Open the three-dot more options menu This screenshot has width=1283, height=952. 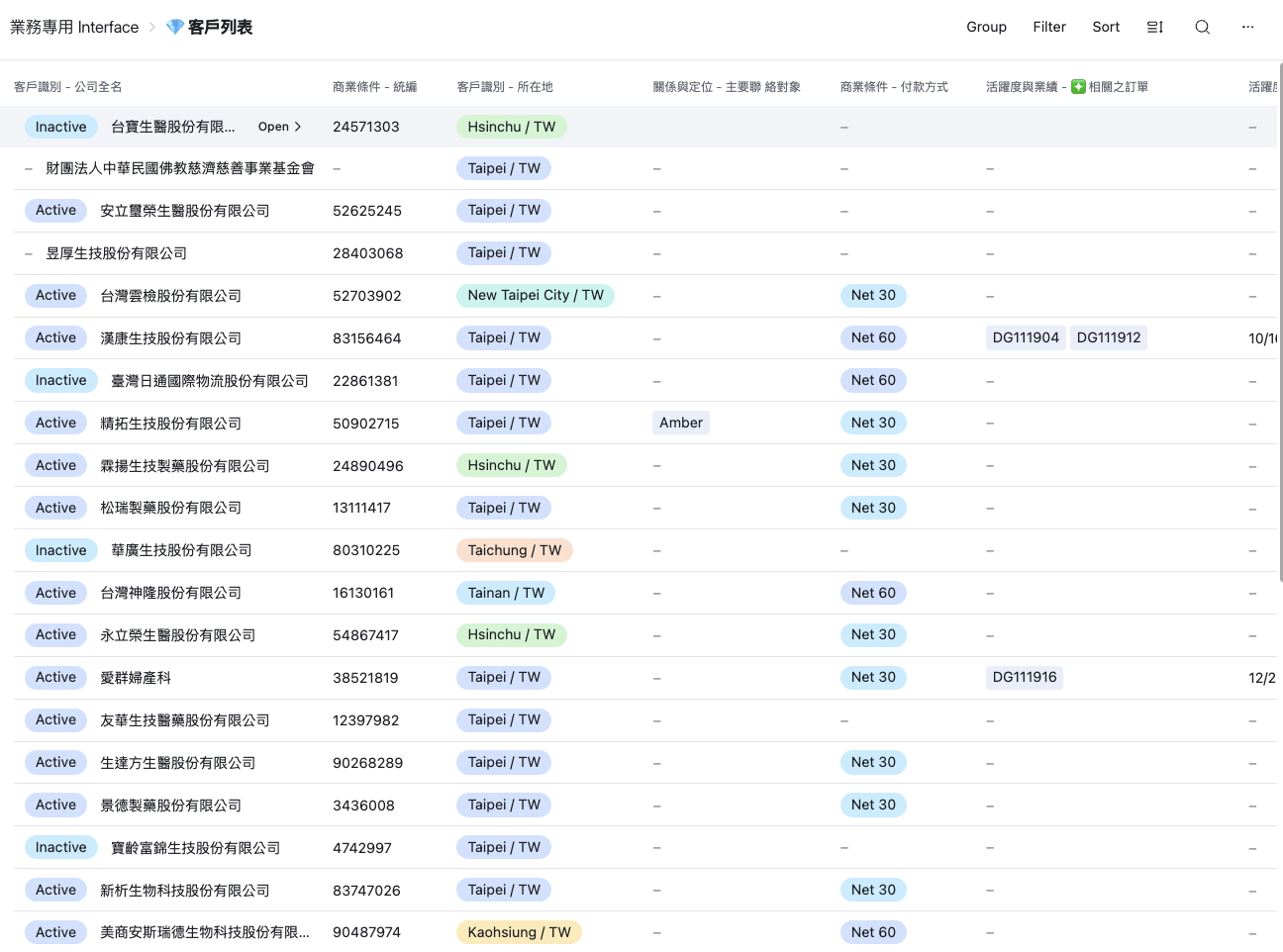[x=1247, y=27]
